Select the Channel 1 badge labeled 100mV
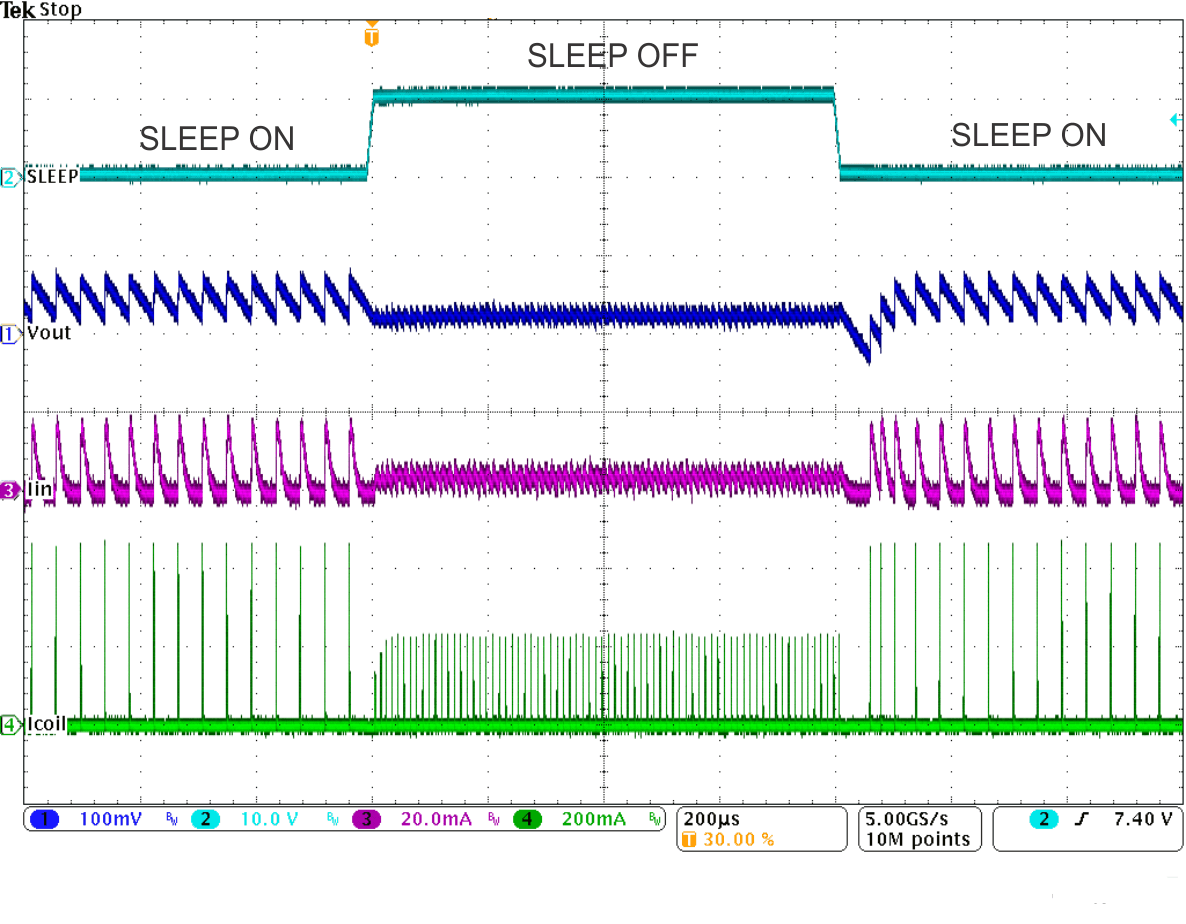Viewport: 1186px width, 924px height. (45, 818)
